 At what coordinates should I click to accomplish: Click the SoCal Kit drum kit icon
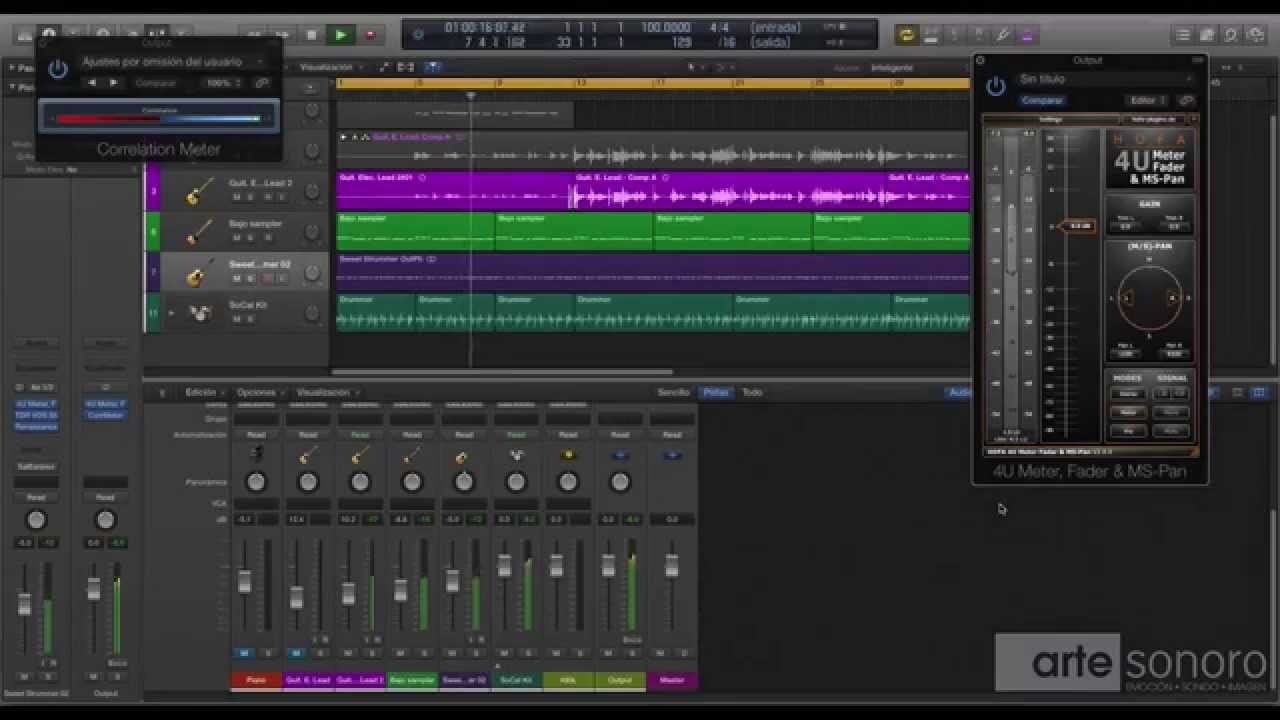[x=200, y=313]
